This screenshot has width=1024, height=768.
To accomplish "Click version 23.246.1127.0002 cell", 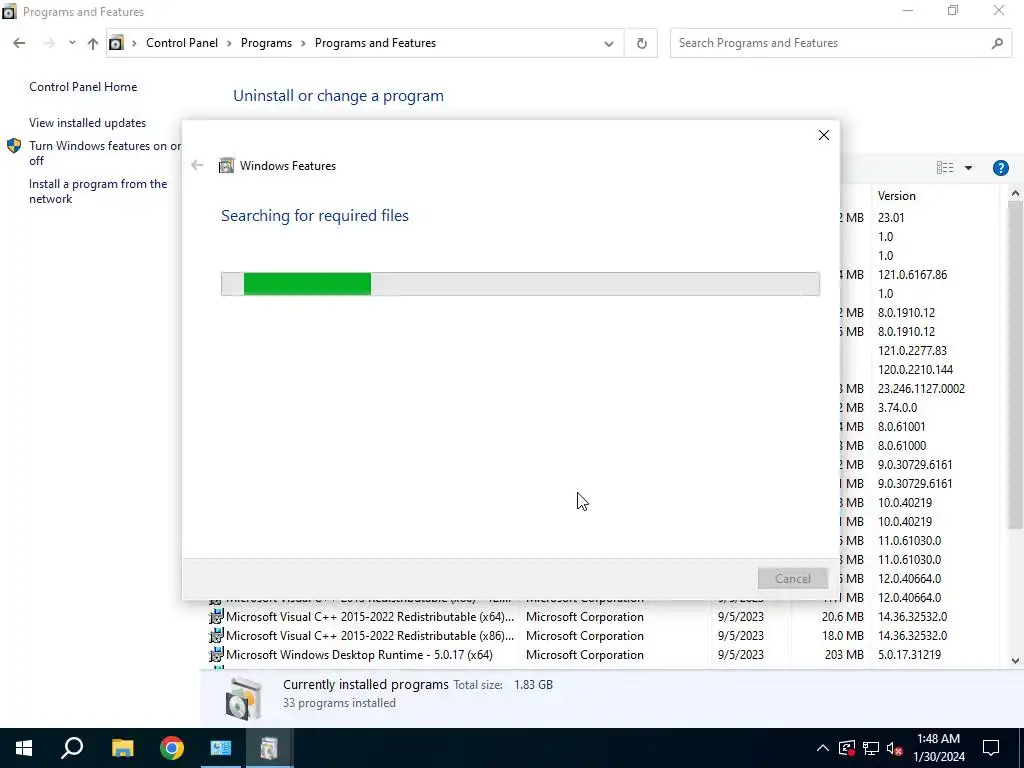I will click(x=921, y=389).
